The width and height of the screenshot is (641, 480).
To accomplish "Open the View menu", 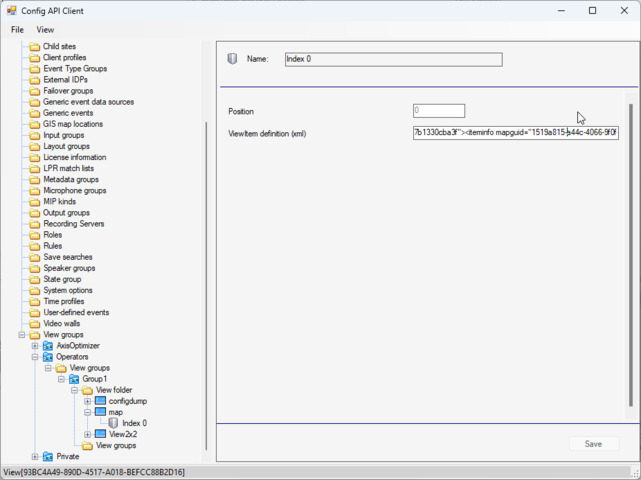I will pyautogui.click(x=45, y=30).
